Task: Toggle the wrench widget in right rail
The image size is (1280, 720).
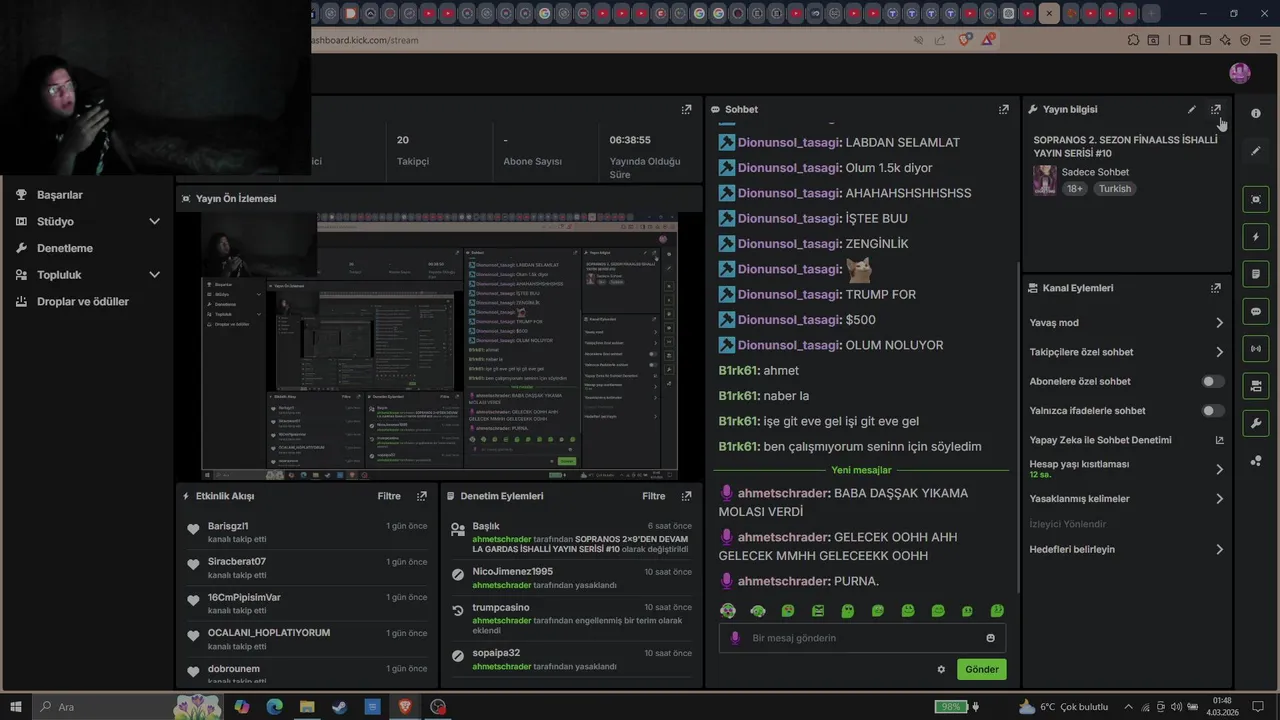Action: pyautogui.click(x=1256, y=423)
